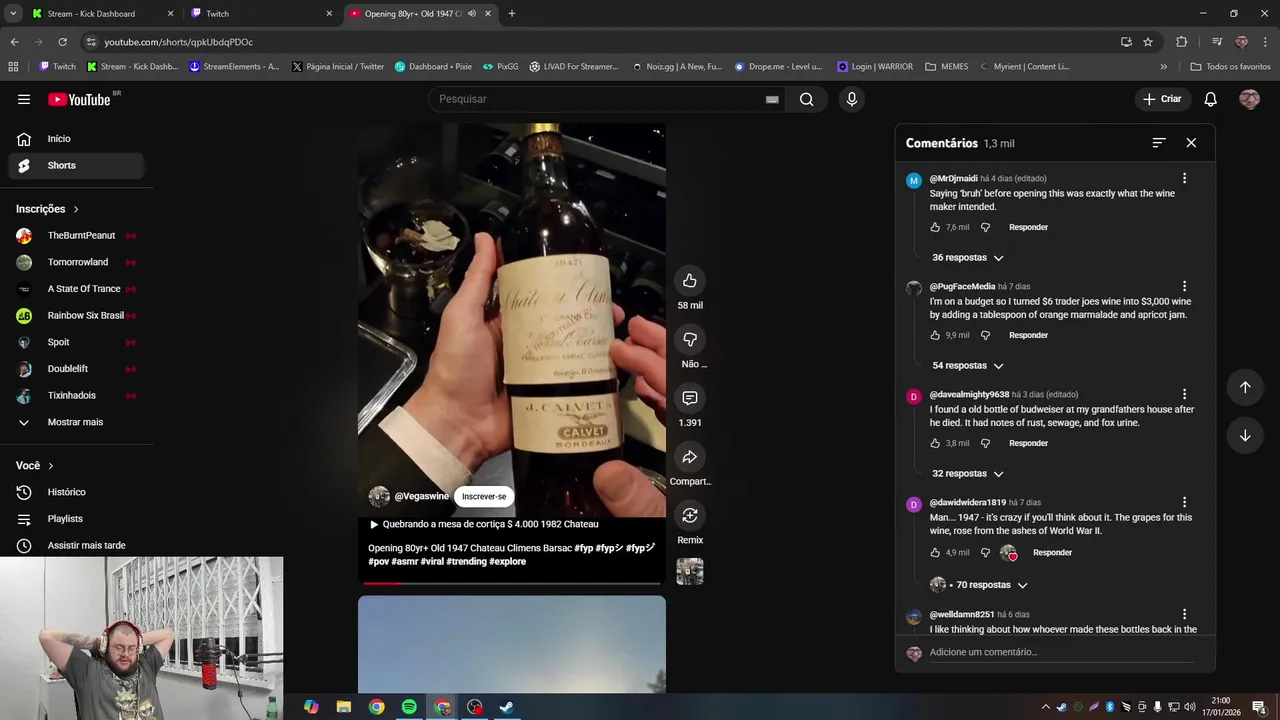Open Assistir mais tarde in the sidebar
The height and width of the screenshot is (720, 1280).
tap(76, 545)
